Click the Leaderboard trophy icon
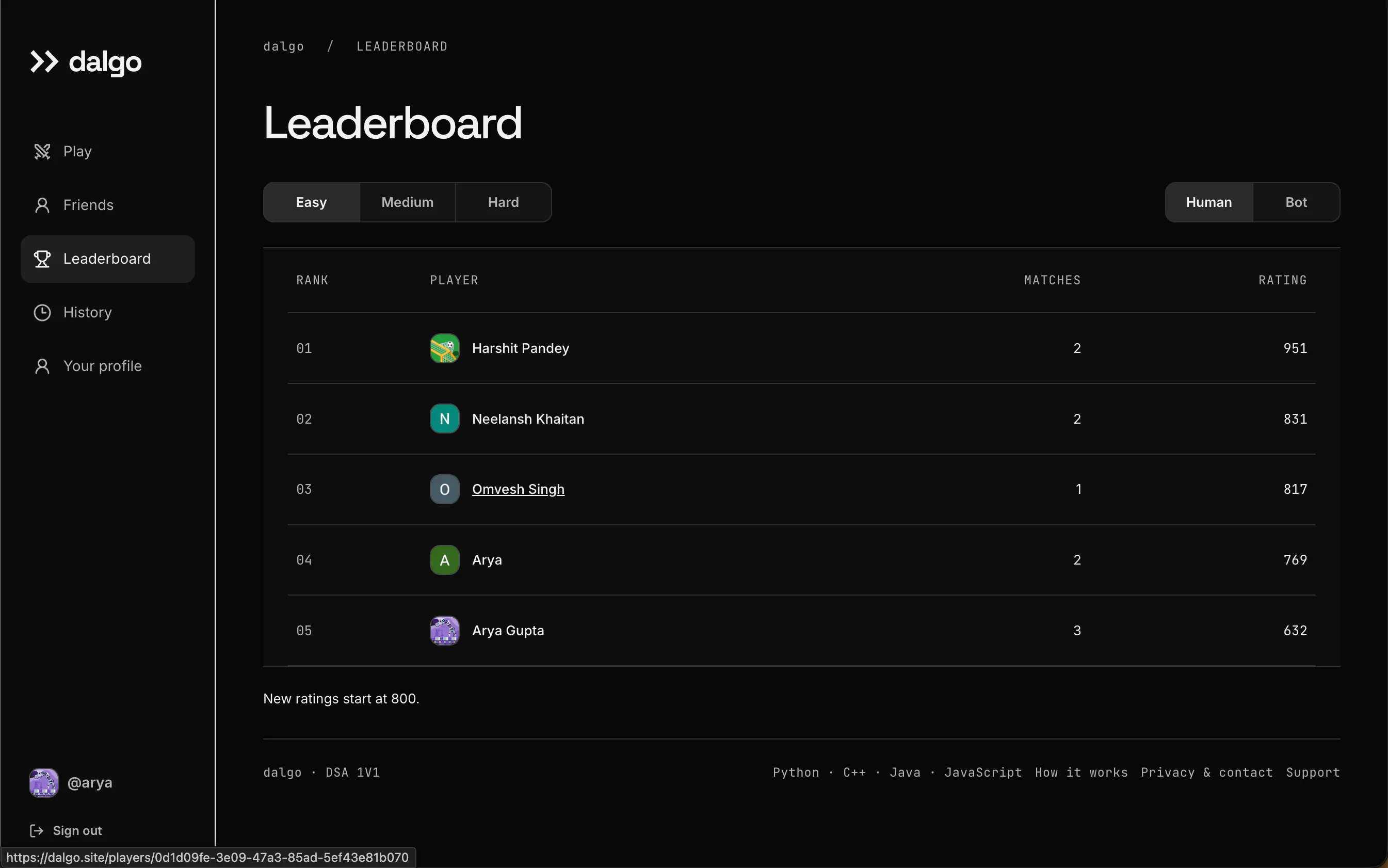This screenshot has width=1388, height=868. 42,259
